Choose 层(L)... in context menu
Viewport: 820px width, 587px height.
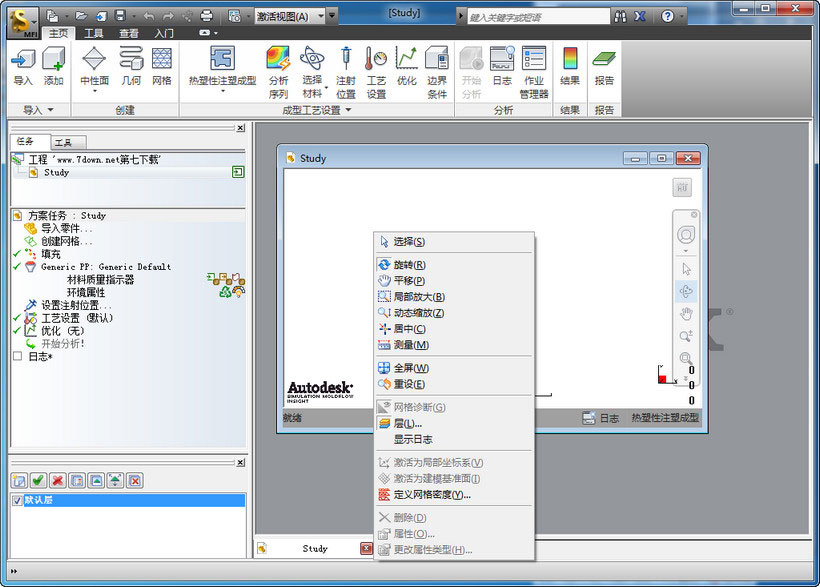point(453,424)
